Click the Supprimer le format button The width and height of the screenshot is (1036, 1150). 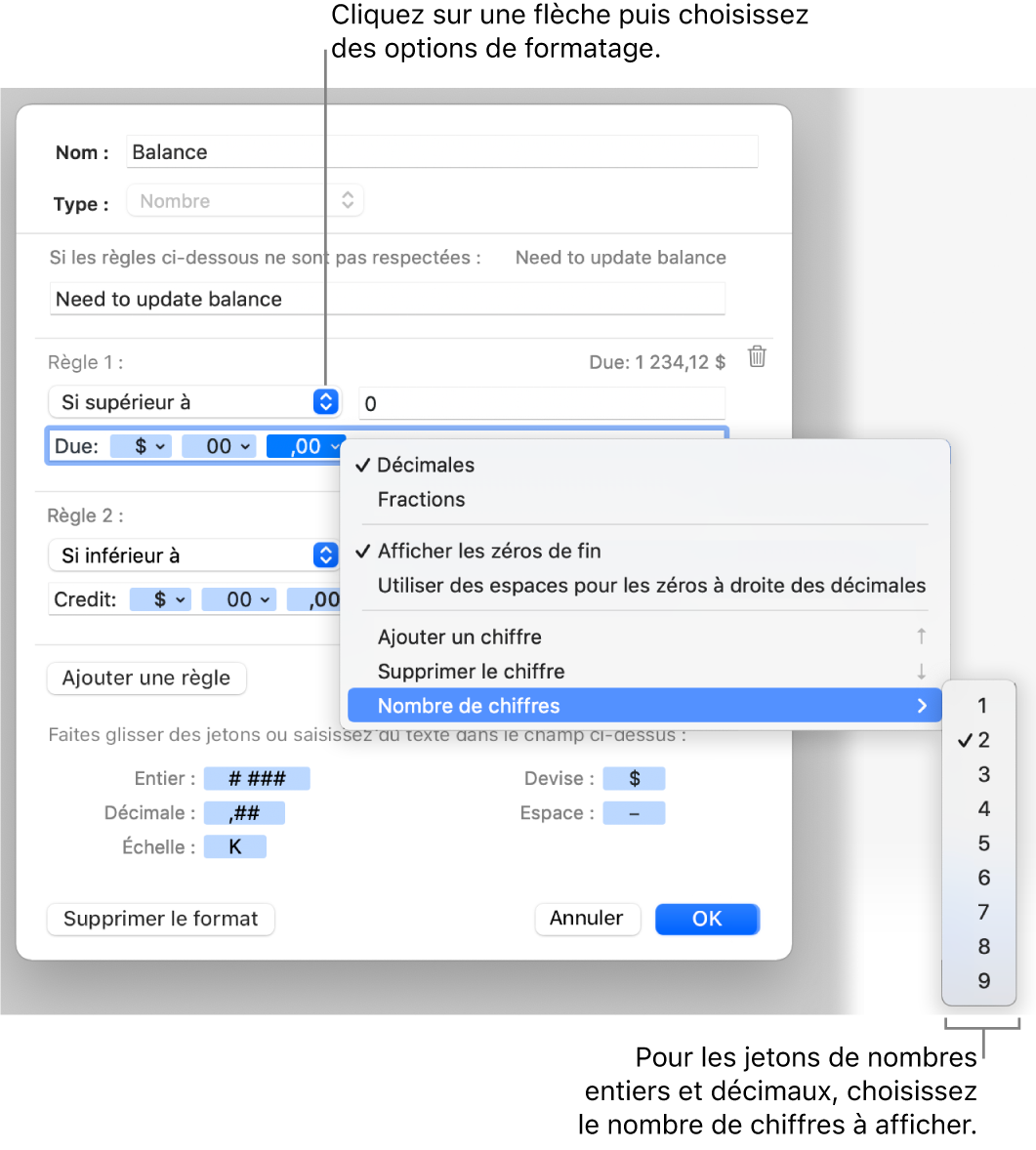tap(161, 919)
